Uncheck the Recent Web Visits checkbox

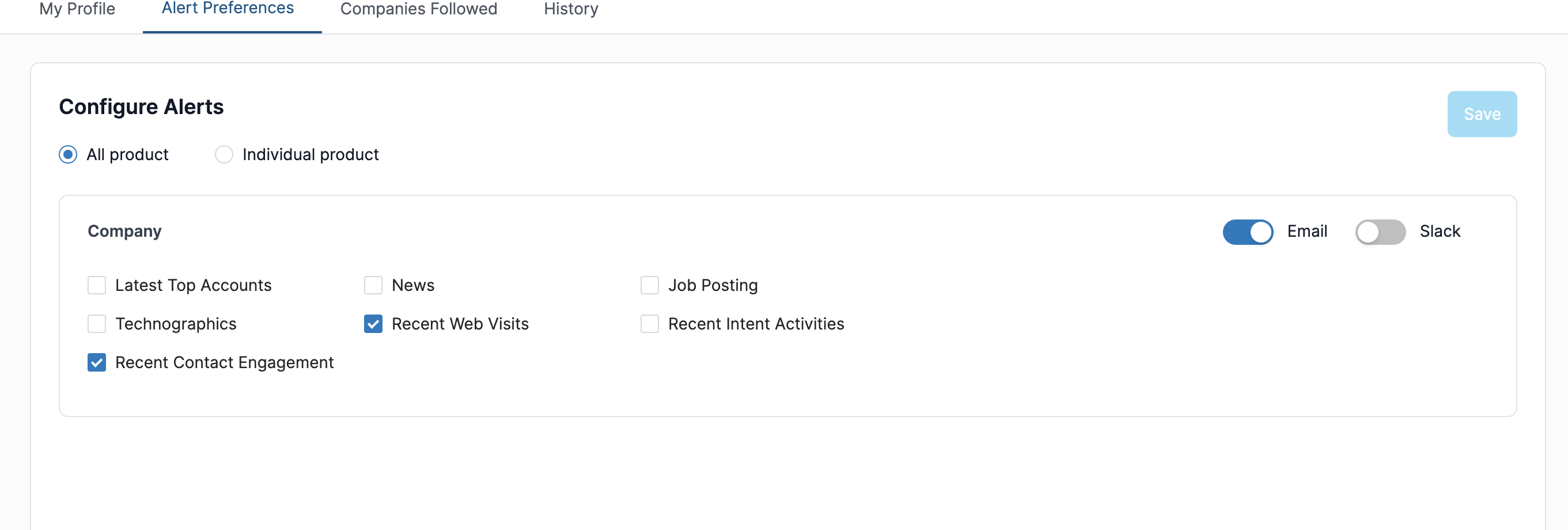pyautogui.click(x=373, y=324)
